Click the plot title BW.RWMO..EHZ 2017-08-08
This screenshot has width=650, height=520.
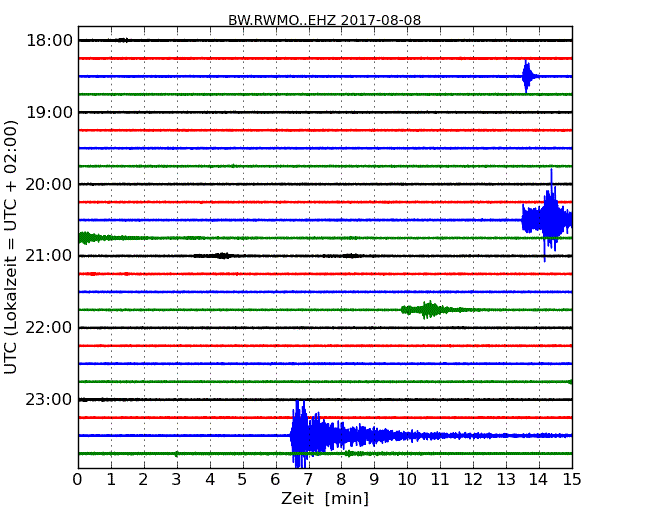point(325,20)
